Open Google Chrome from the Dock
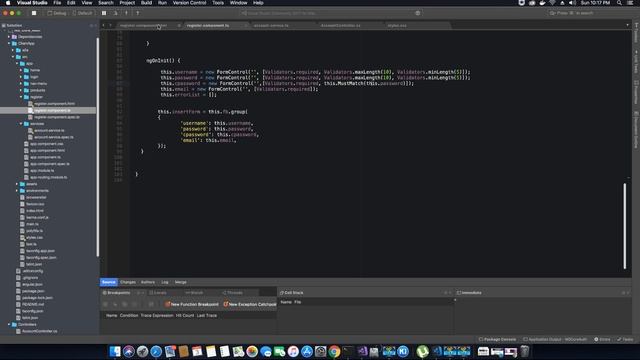 (334, 351)
